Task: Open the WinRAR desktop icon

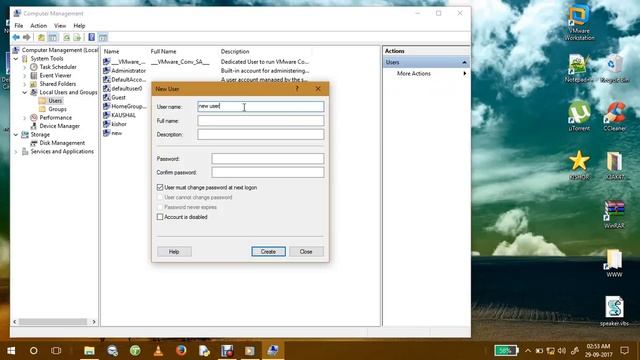Action: pos(614,214)
